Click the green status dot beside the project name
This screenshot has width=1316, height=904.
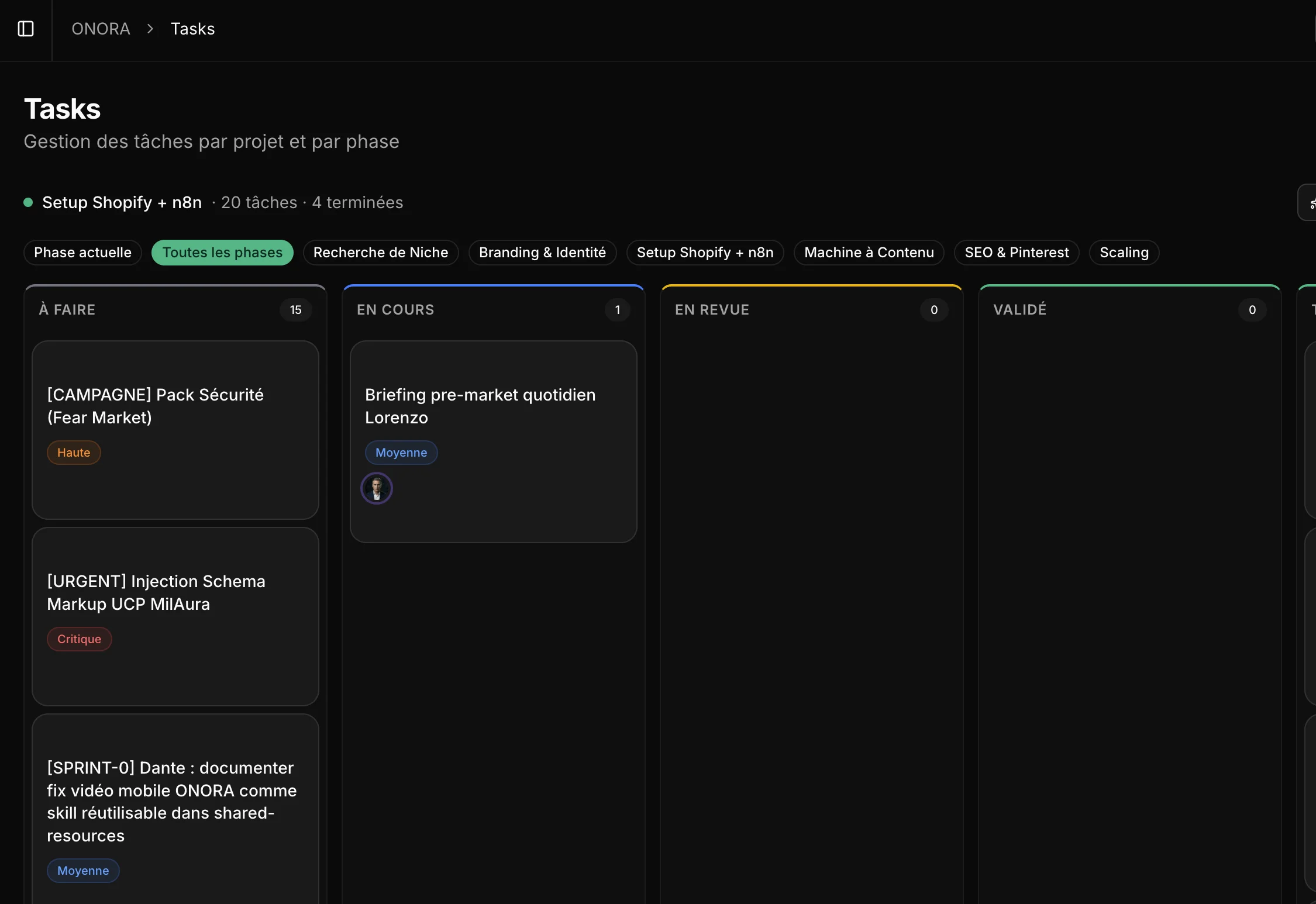coord(28,202)
